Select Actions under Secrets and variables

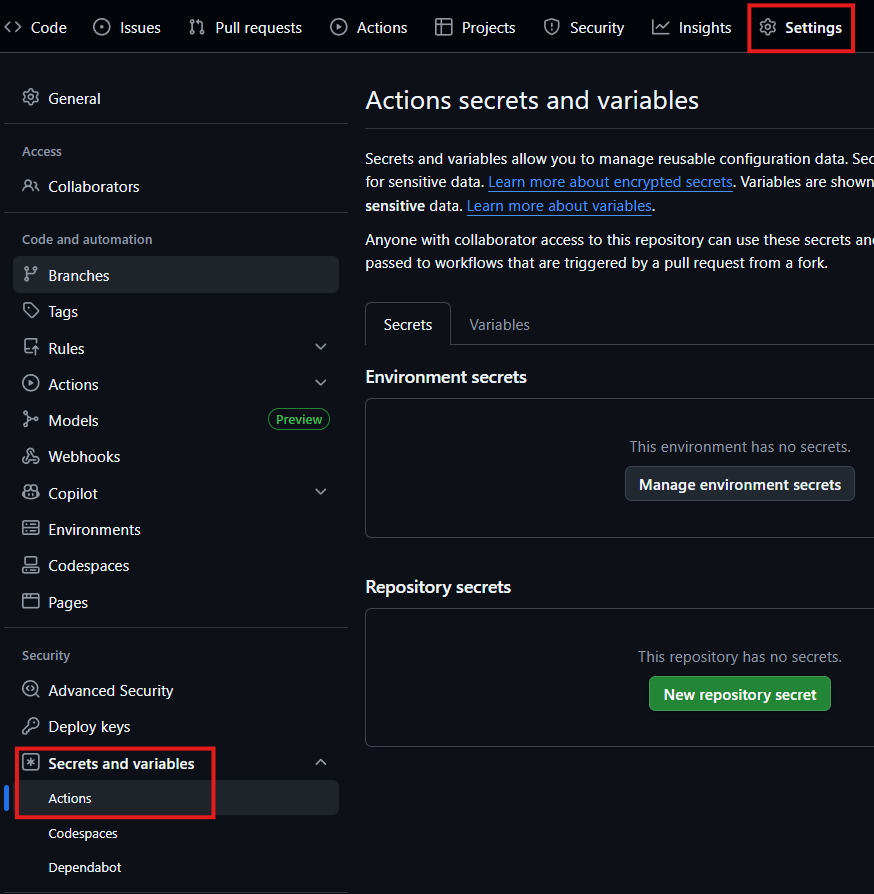tap(176, 798)
